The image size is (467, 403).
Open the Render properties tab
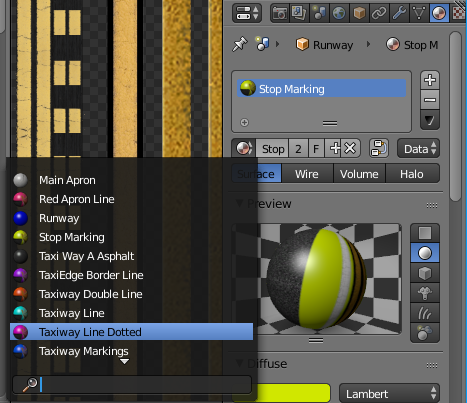(x=280, y=13)
